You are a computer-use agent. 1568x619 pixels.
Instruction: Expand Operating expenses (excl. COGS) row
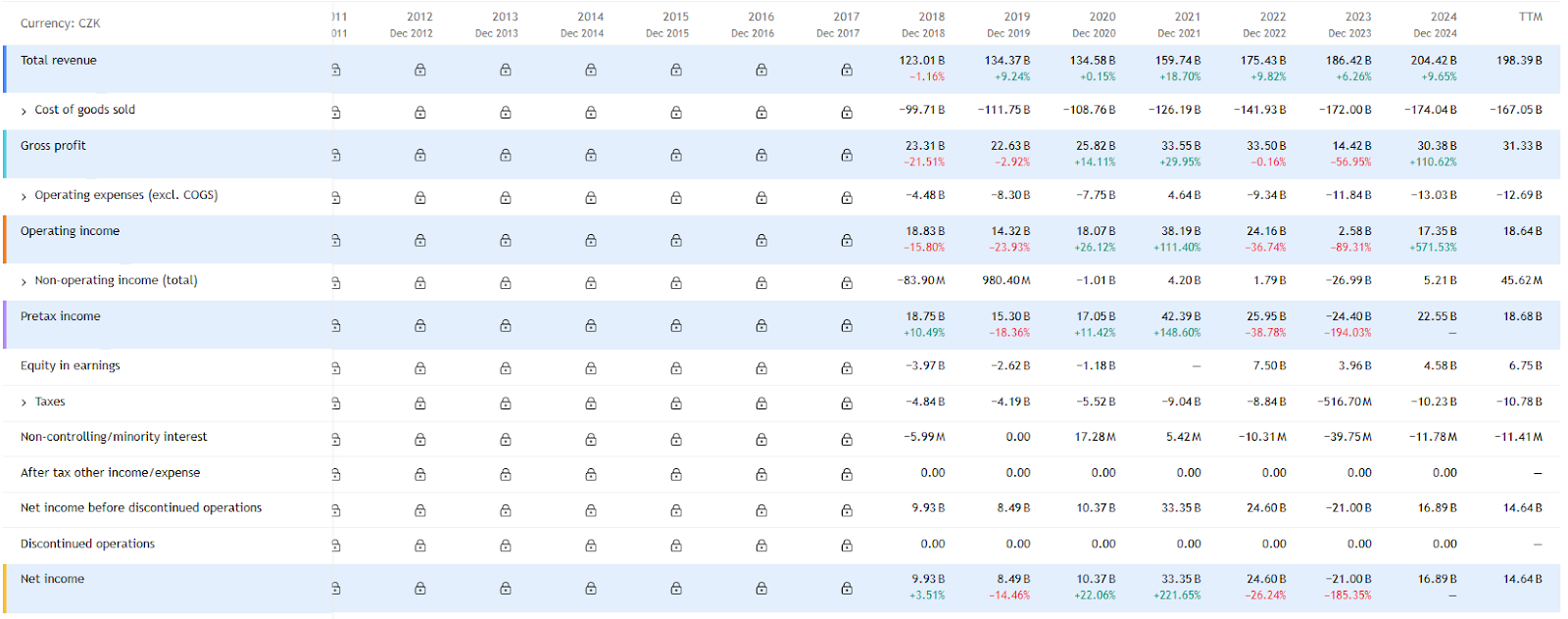click(x=24, y=196)
